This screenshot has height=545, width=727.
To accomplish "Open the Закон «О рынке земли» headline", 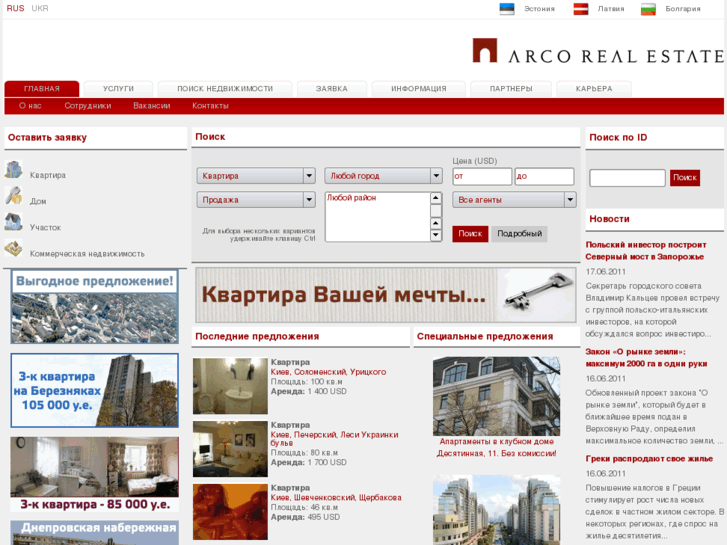I will click(x=646, y=358).
